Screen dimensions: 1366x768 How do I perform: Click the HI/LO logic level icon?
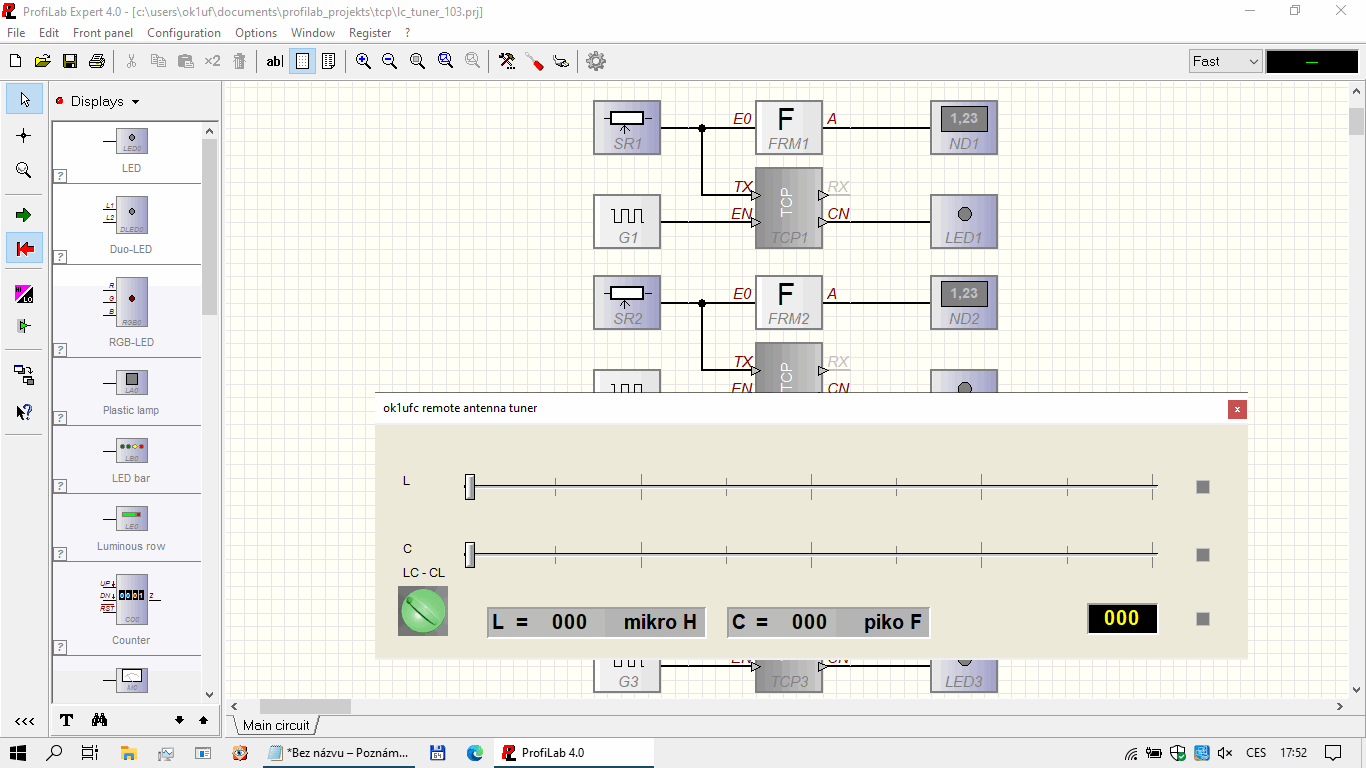tap(24, 294)
